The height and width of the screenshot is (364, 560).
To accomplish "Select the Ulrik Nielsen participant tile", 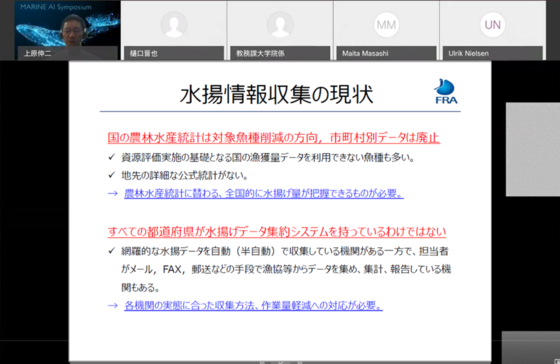I will (492, 30).
